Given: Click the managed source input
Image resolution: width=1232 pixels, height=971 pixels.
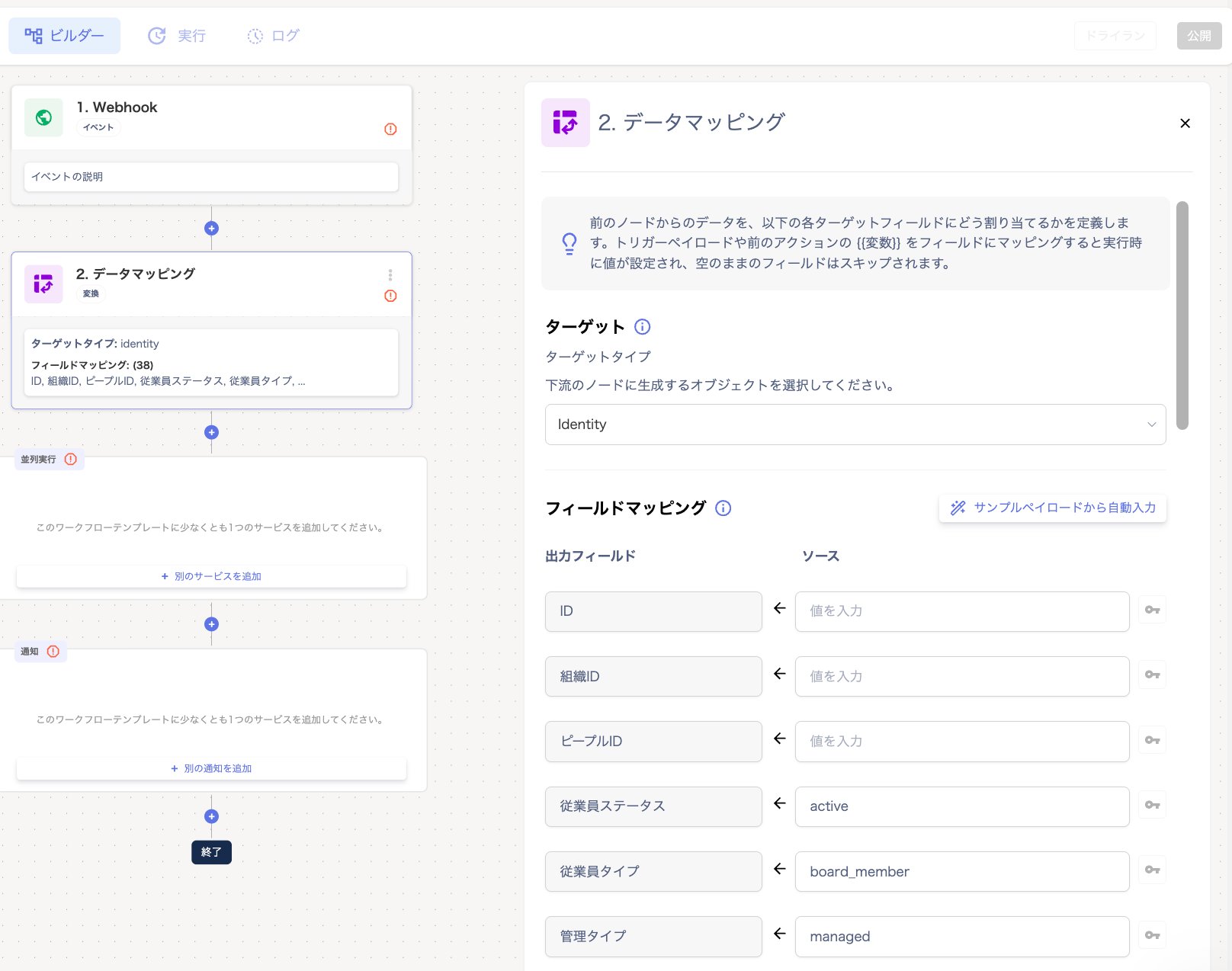Looking at the screenshot, I should (x=962, y=937).
